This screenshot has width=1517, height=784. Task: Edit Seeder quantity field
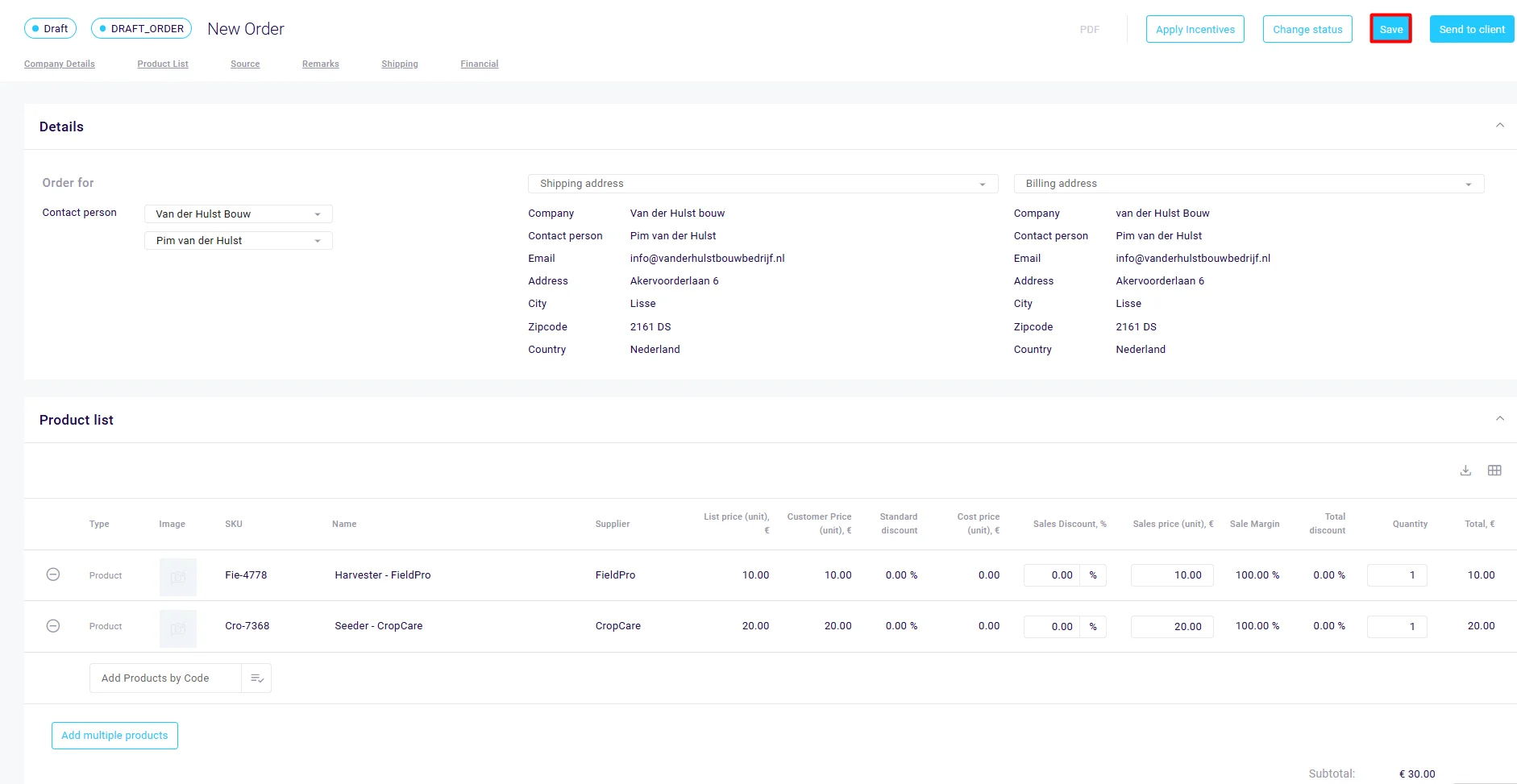click(x=1397, y=627)
